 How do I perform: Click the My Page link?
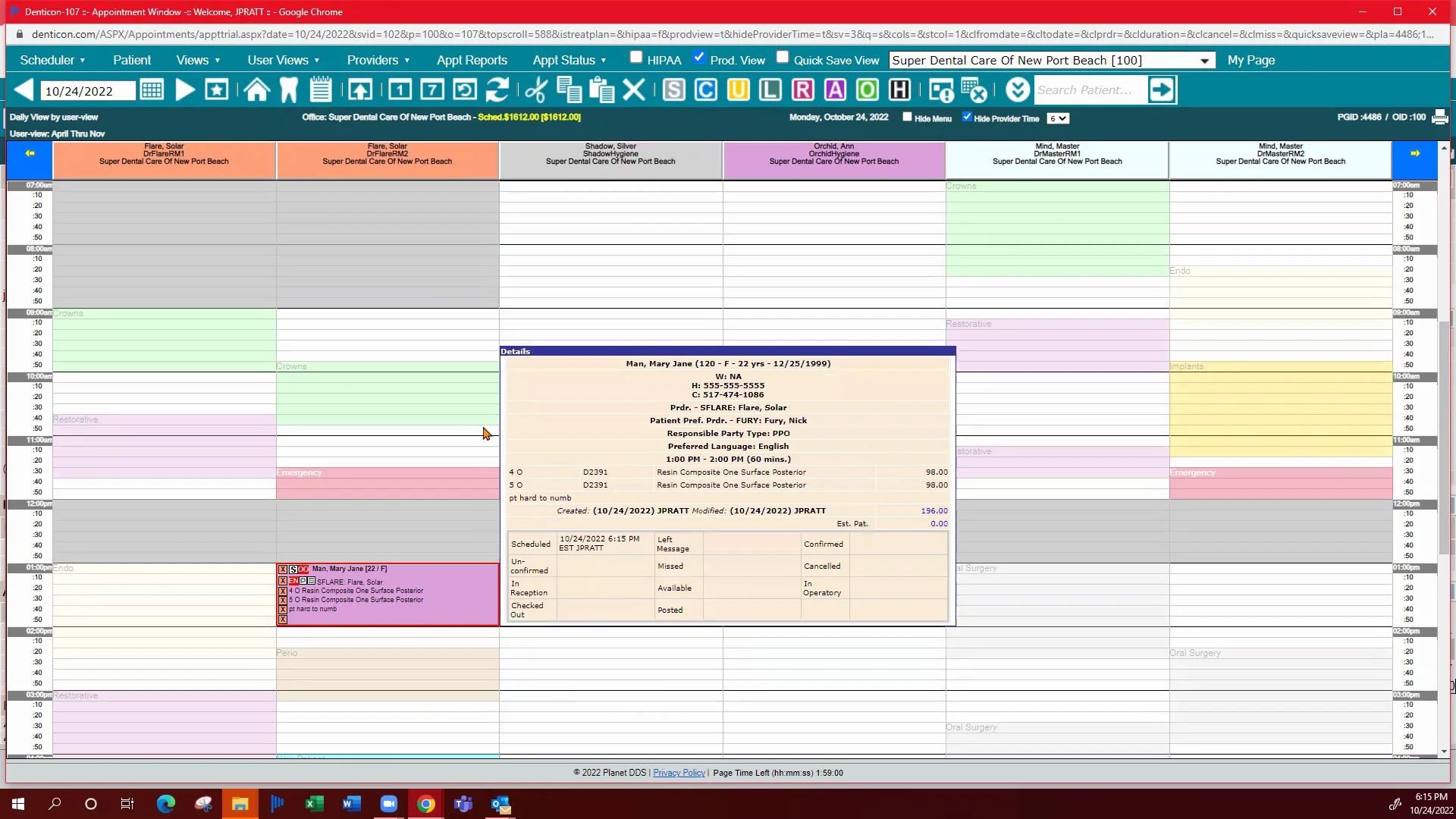point(1250,61)
